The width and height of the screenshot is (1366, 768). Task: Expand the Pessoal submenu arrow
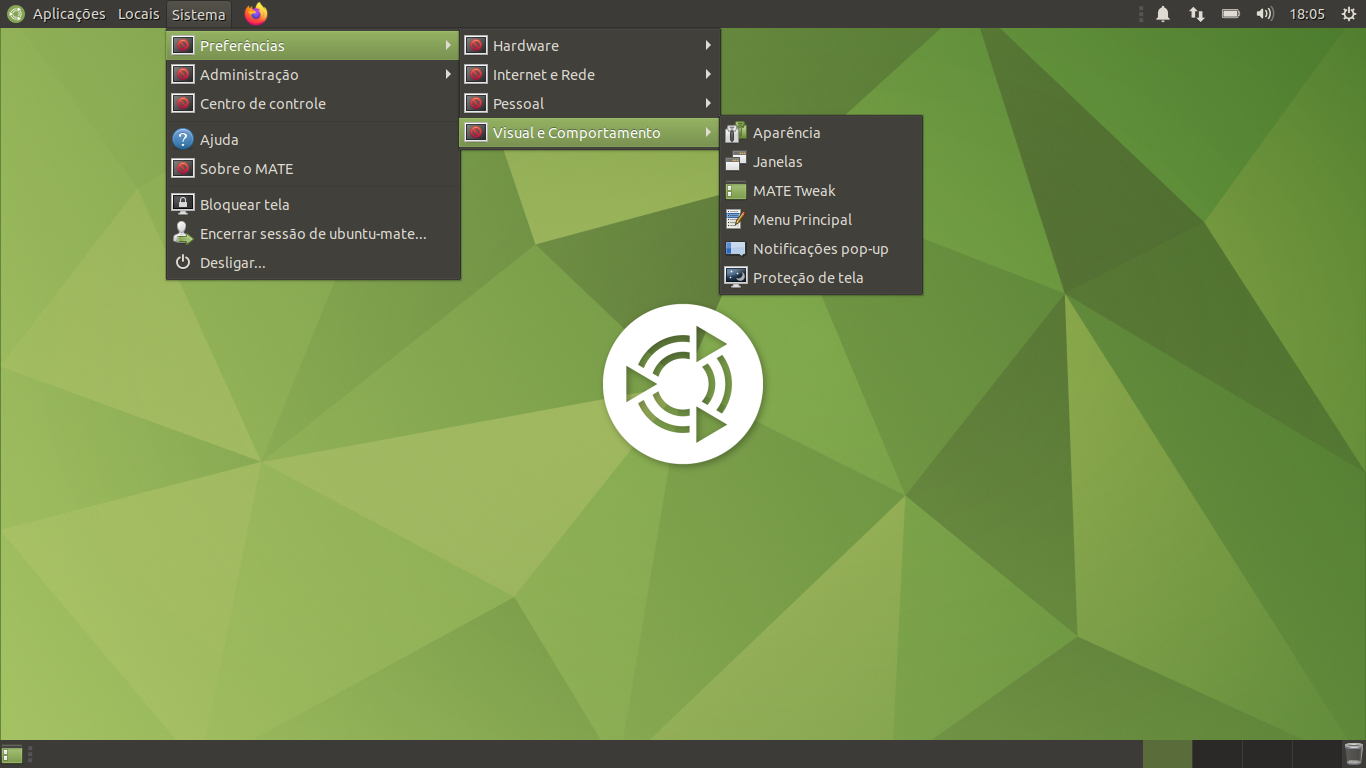(708, 104)
